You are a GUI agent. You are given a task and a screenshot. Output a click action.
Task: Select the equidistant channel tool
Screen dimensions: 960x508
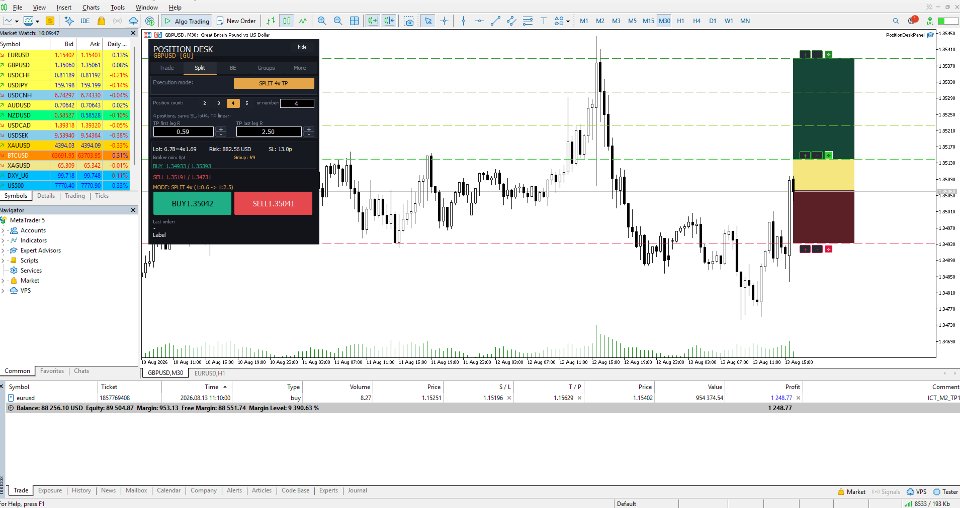click(511, 21)
